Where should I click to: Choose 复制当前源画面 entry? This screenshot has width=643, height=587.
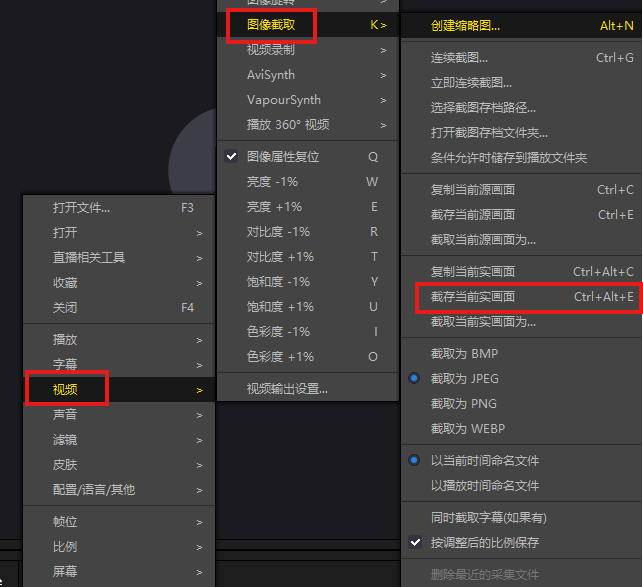pos(521,190)
